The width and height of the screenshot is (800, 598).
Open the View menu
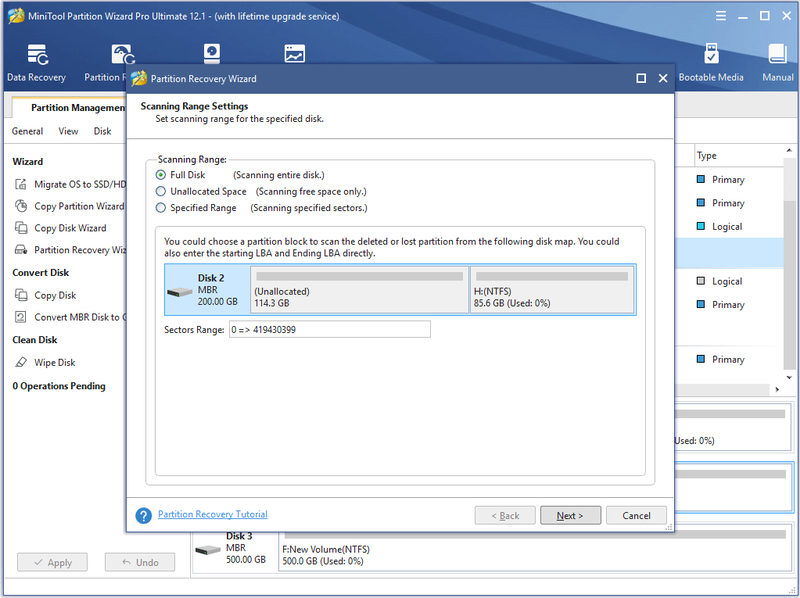click(68, 131)
